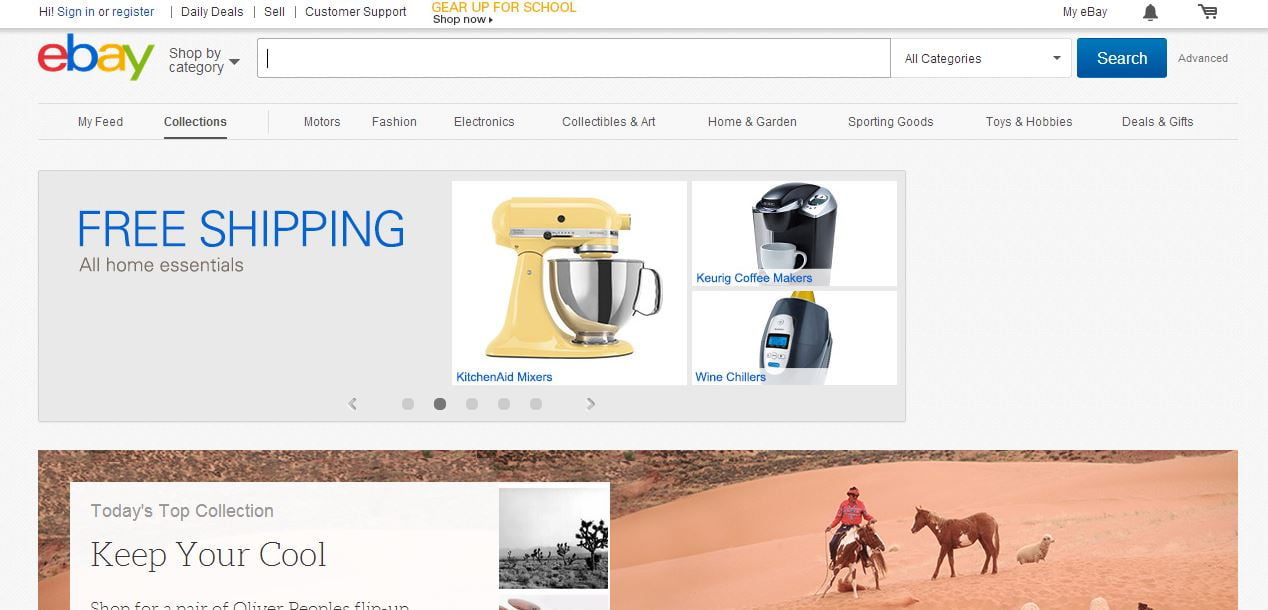
Task: Open the shopping cart icon
Action: pyautogui.click(x=1208, y=12)
